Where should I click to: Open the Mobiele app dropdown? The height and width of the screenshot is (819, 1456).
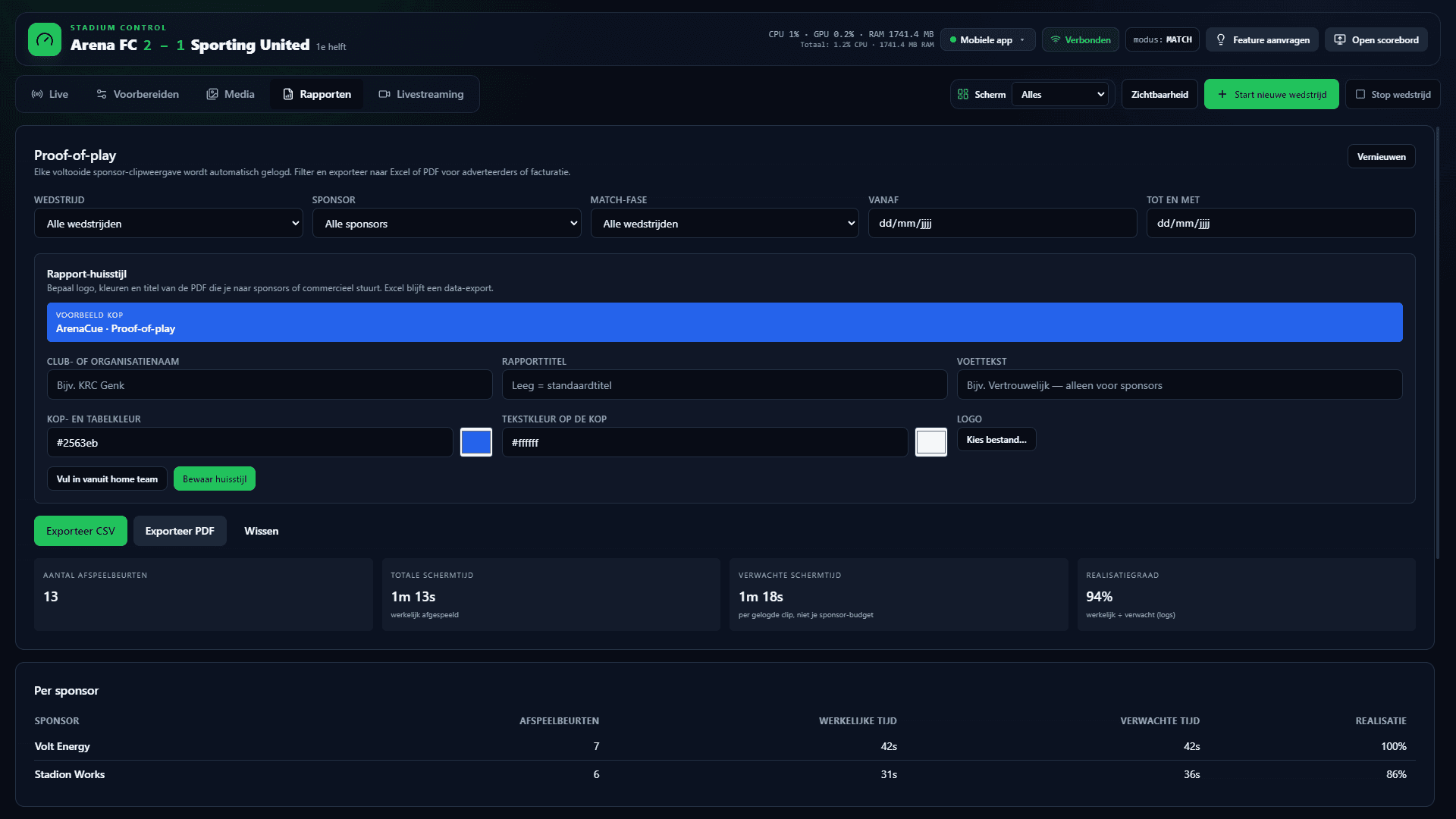click(x=987, y=39)
